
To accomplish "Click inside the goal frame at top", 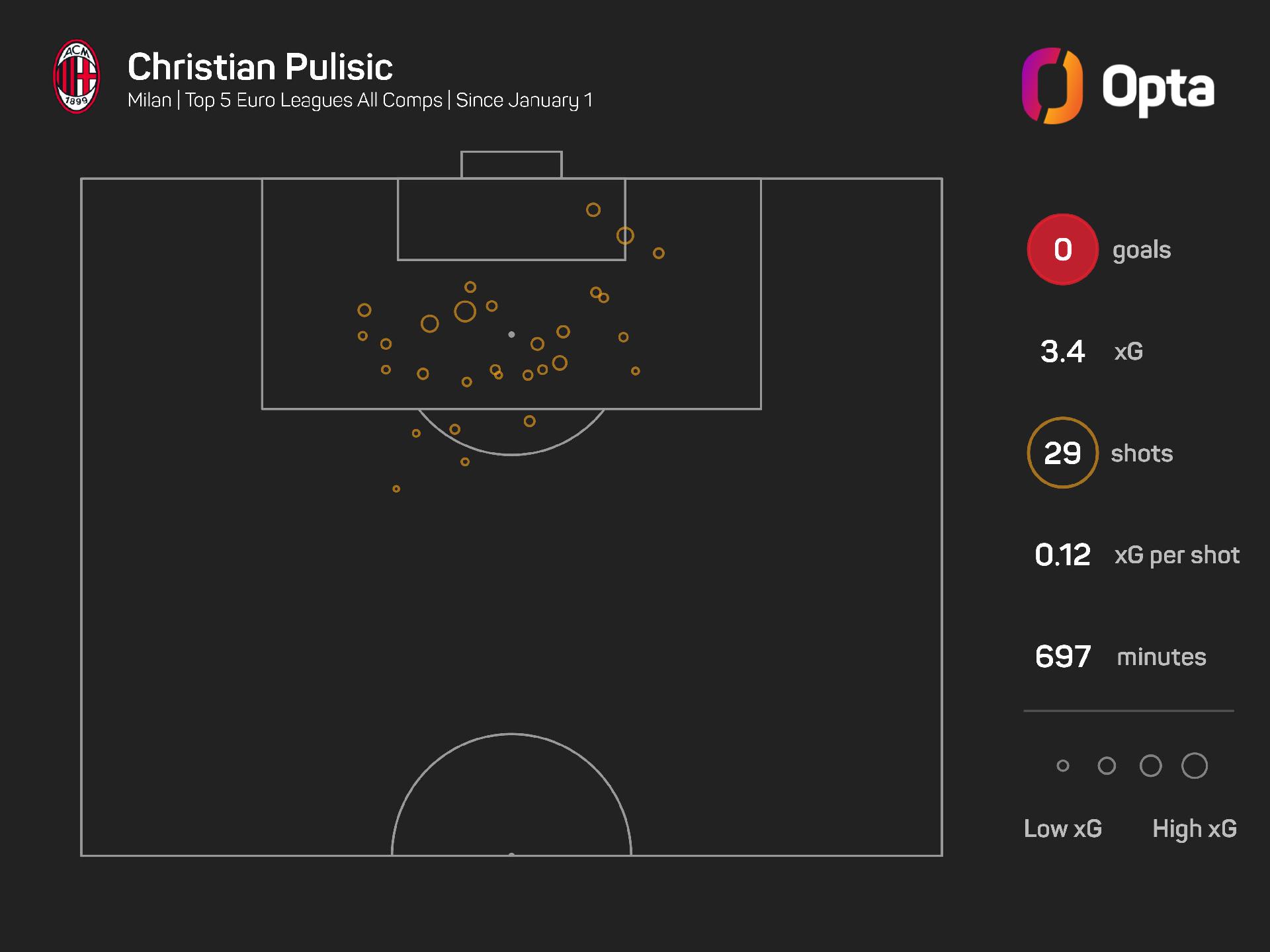I will [x=511, y=165].
